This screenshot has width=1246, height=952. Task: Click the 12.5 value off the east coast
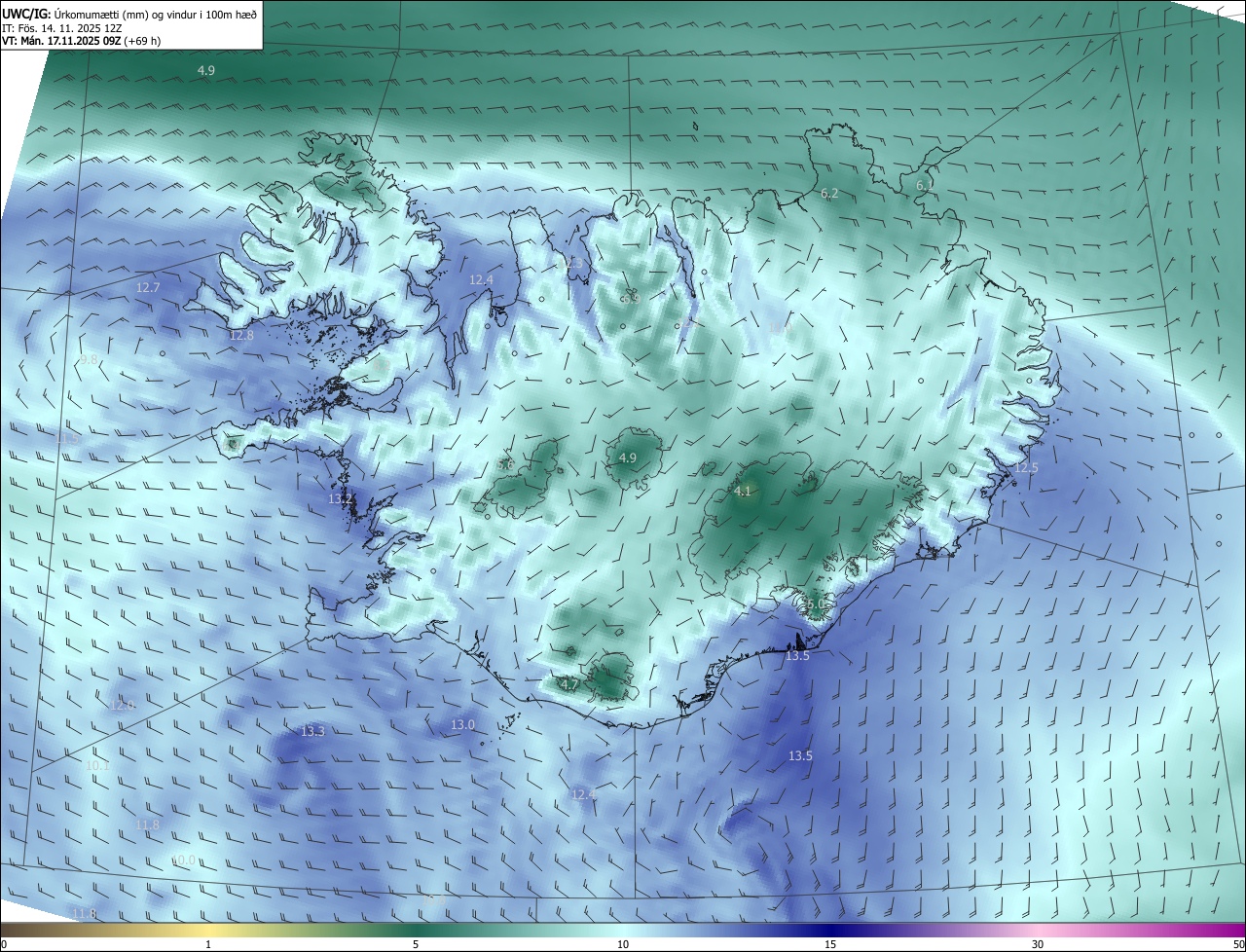click(1027, 468)
